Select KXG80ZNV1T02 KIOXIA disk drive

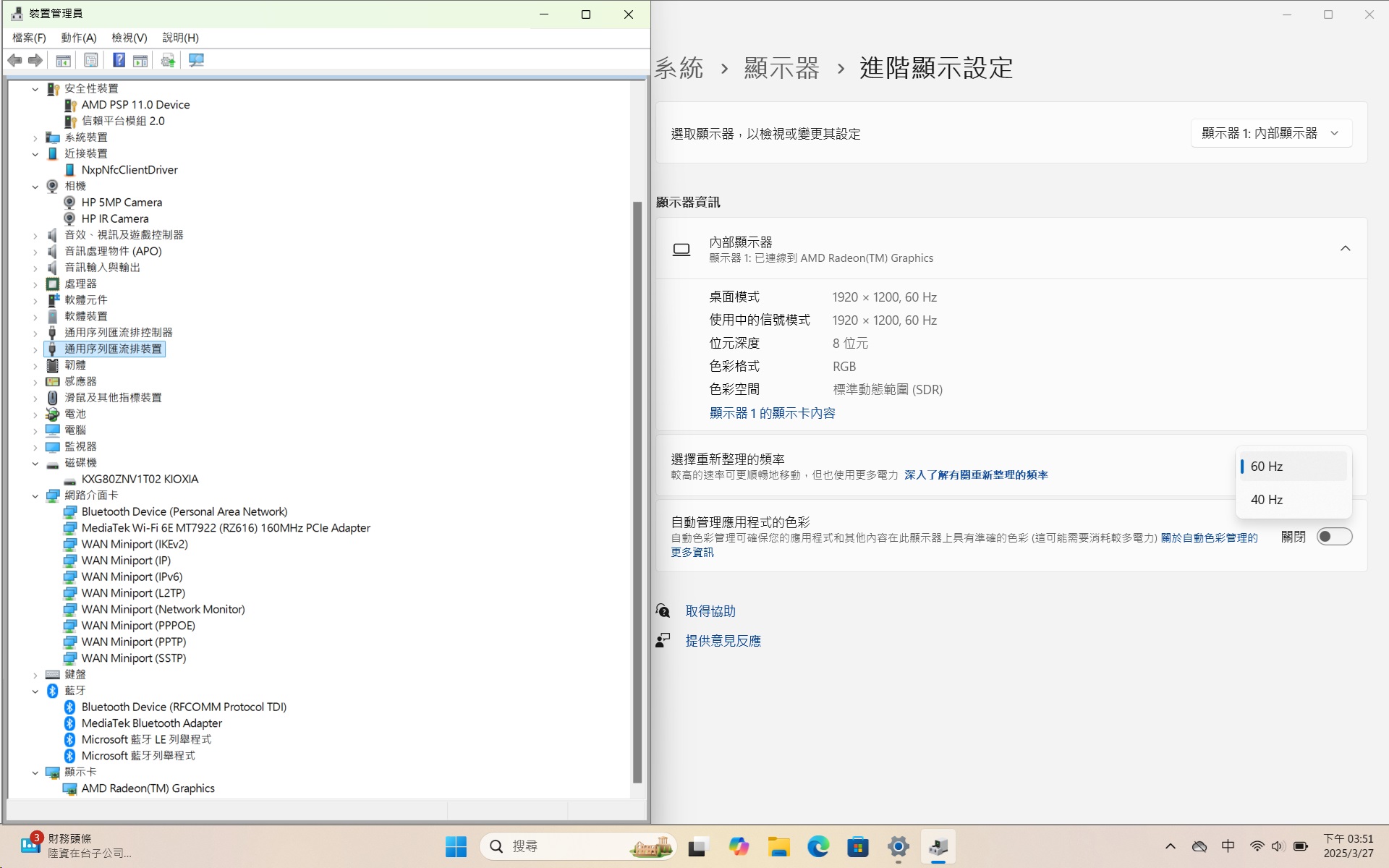(x=140, y=480)
